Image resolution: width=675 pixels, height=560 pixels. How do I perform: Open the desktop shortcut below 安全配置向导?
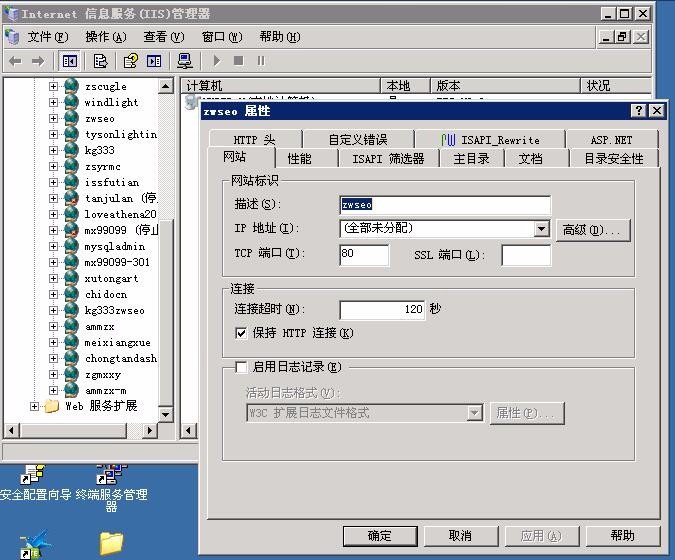click(35, 546)
